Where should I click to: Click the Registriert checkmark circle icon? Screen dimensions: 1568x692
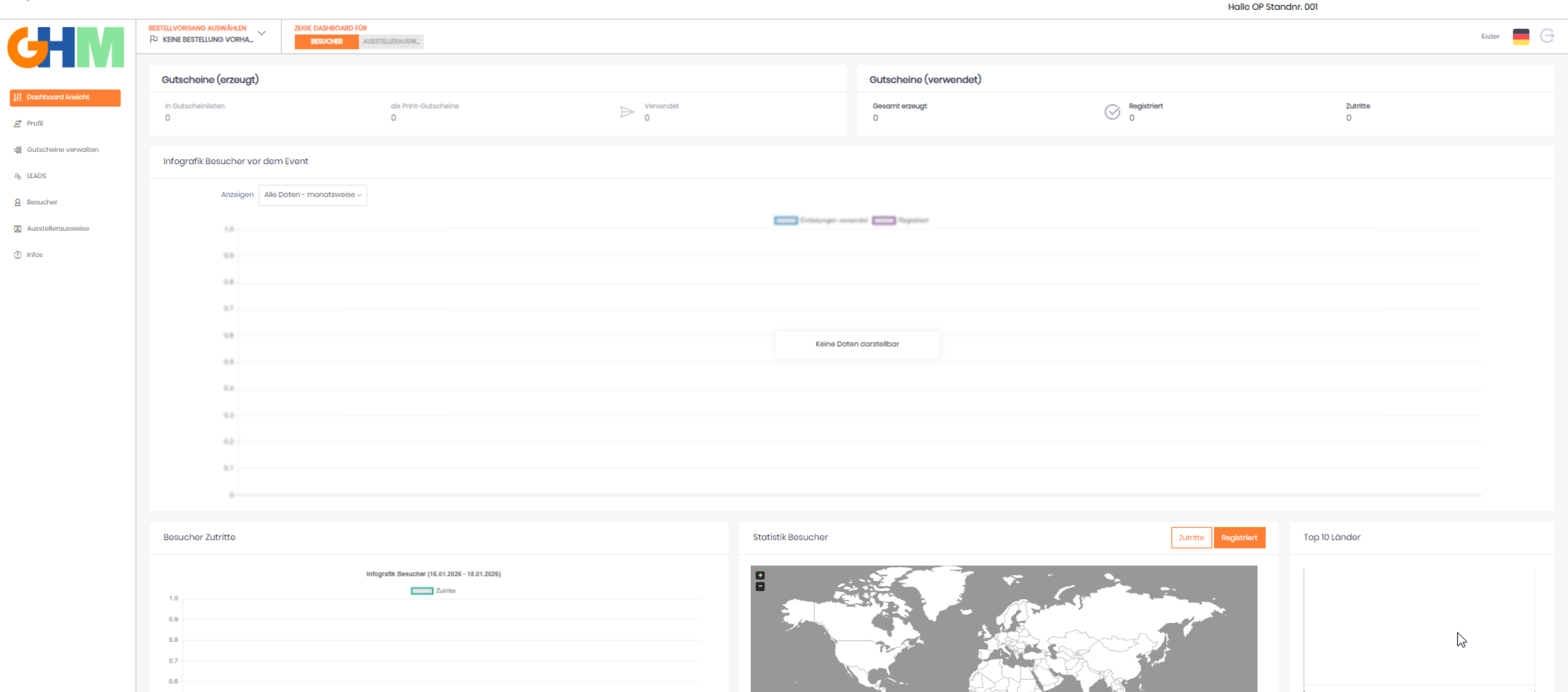click(1112, 112)
